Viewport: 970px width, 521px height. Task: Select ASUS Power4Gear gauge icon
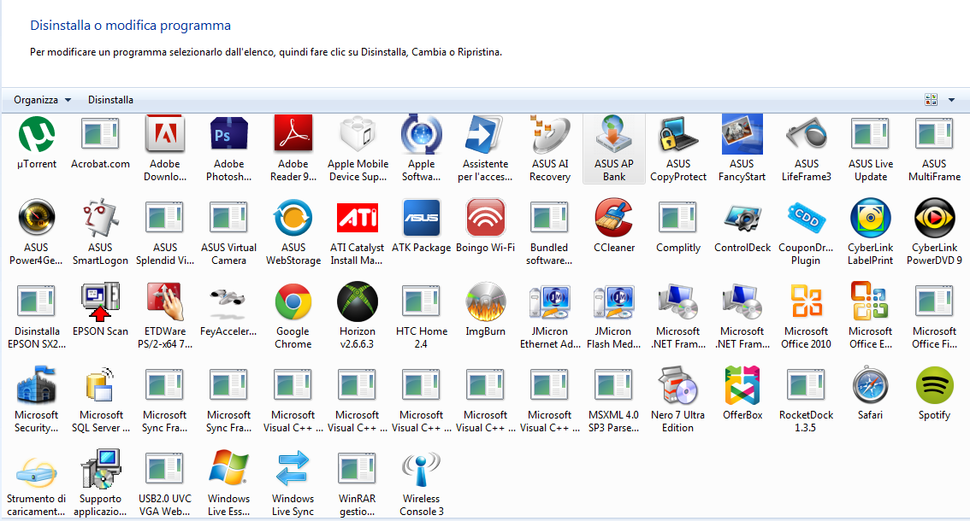[36, 218]
